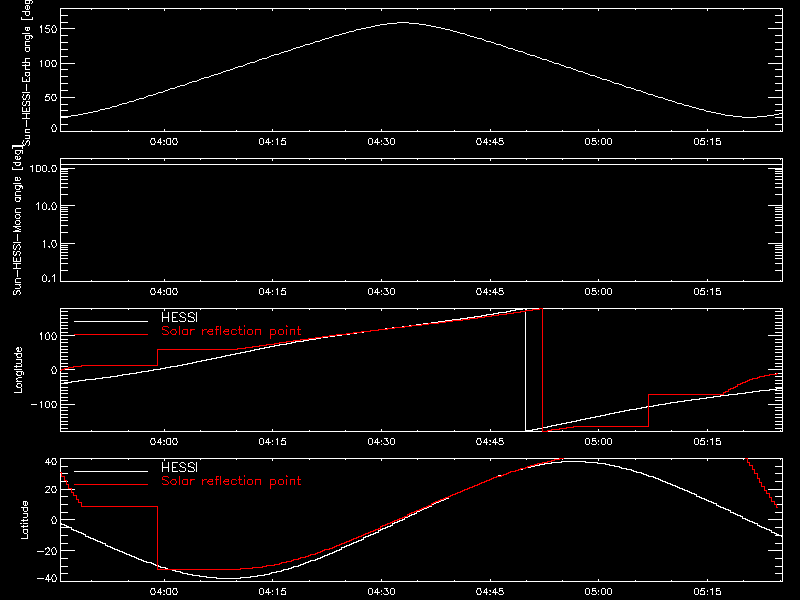
Task: Click the 50 tick on Earth angle axis
Action: (51, 97)
